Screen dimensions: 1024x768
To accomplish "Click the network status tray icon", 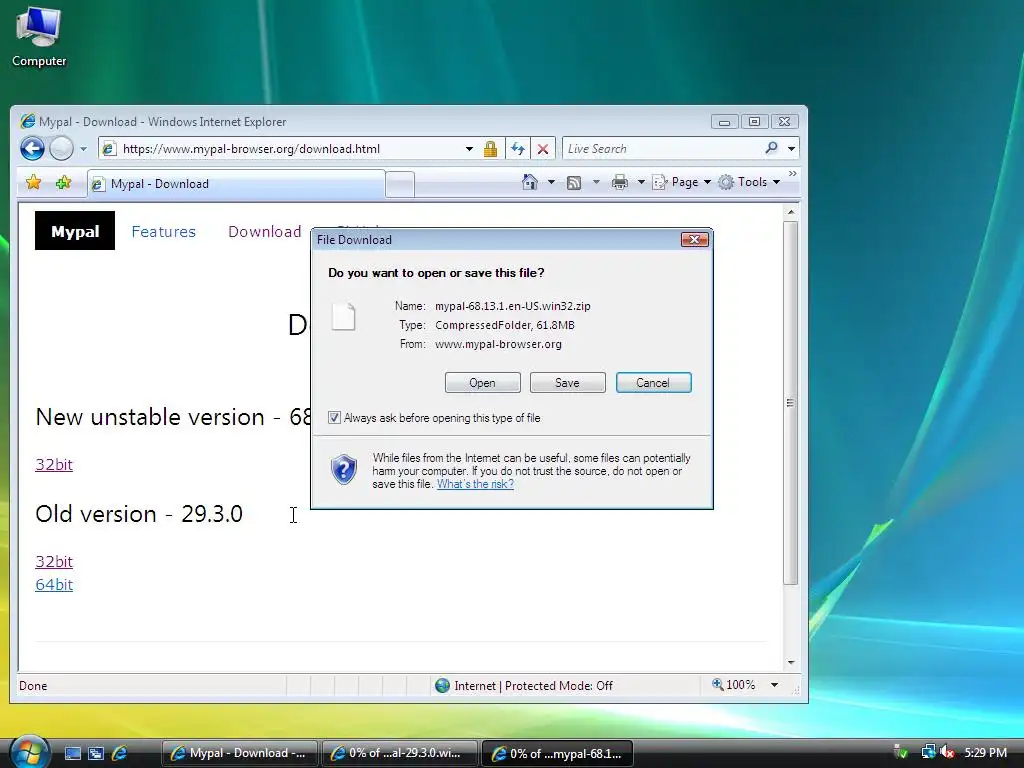I will pyautogui.click(x=928, y=752).
